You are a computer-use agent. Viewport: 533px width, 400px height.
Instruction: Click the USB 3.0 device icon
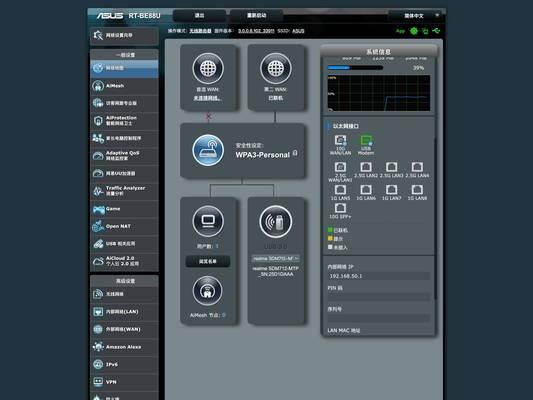click(276, 222)
